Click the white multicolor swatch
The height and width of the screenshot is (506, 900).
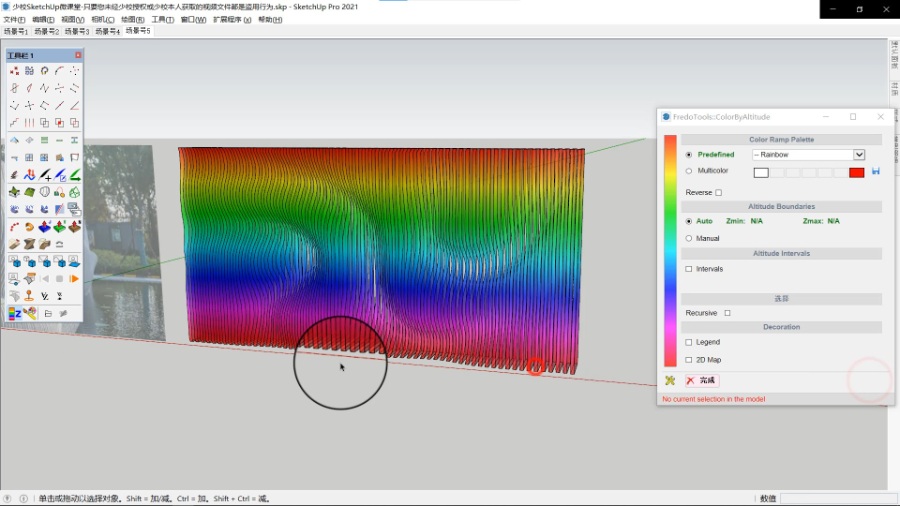coord(761,172)
